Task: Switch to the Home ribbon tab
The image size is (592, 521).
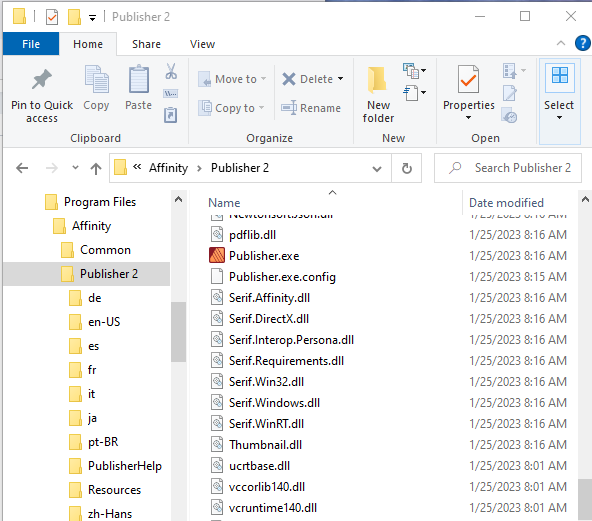Action: pyautogui.click(x=88, y=44)
